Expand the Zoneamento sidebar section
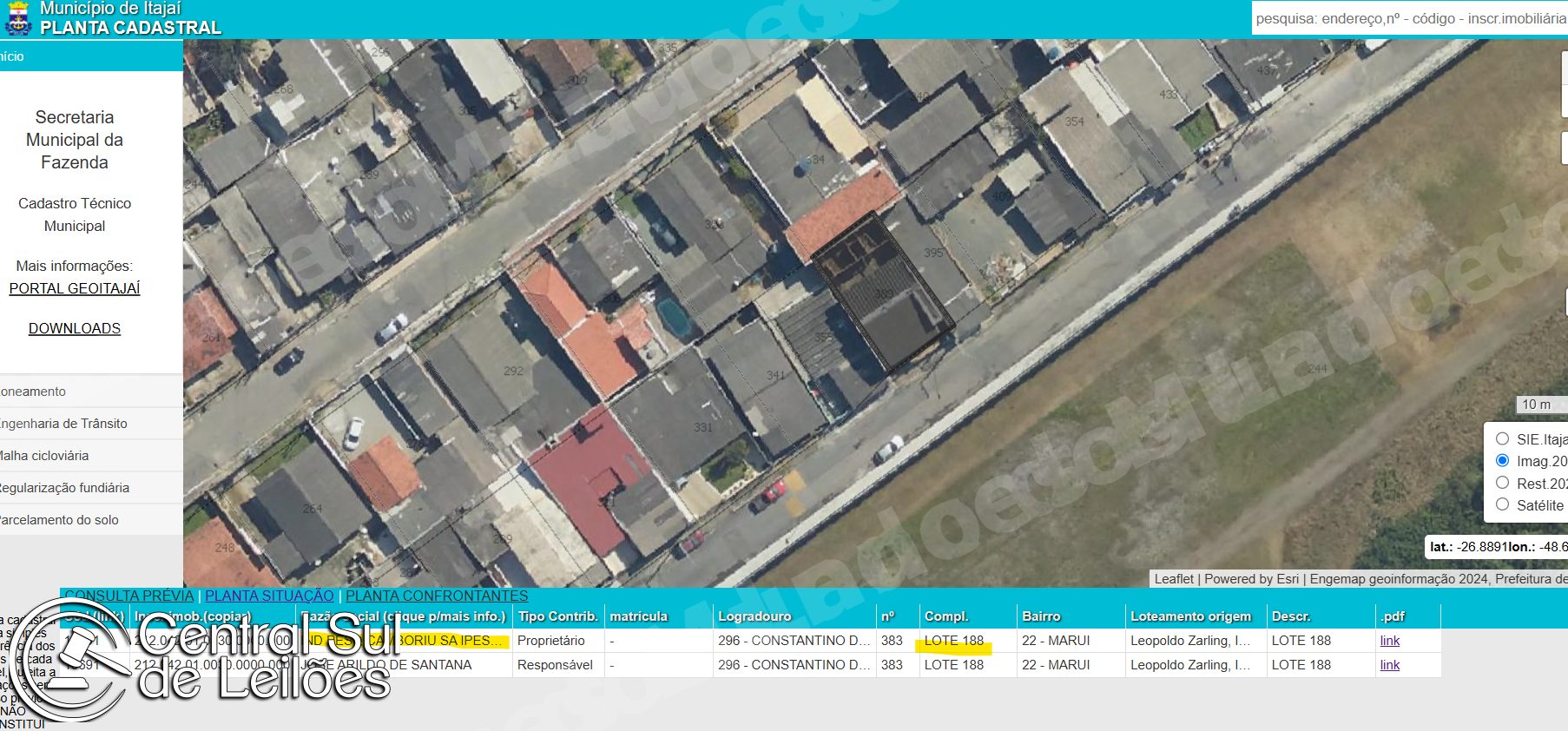Screen dimensions: 1568x731 point(91,392)
